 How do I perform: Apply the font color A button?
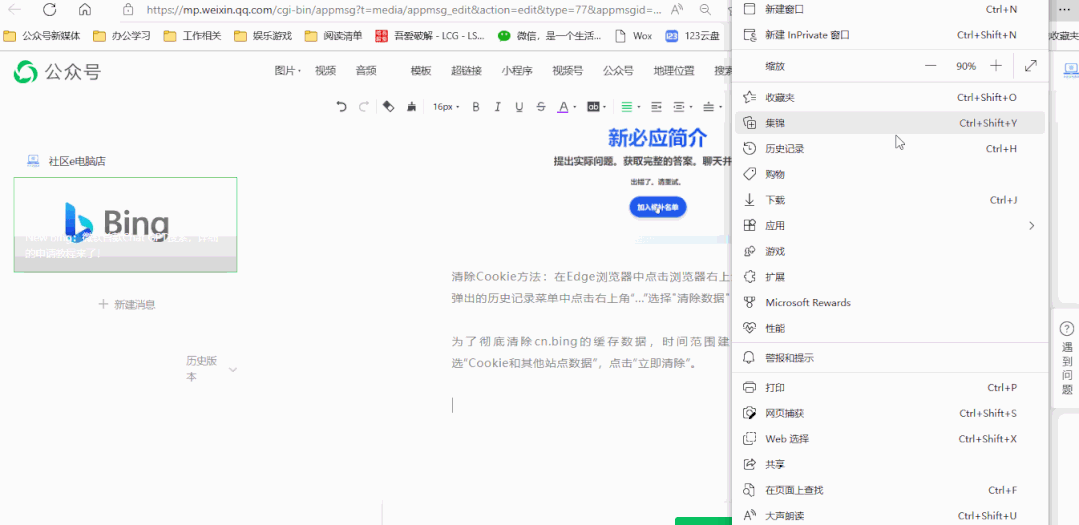(562, 107)
